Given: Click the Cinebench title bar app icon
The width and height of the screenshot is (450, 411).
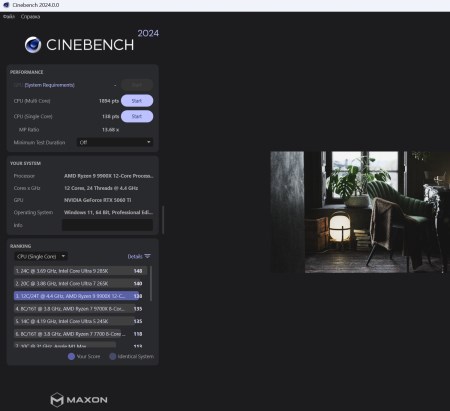Looking at the screenshot, I should (x=6, y=5).
